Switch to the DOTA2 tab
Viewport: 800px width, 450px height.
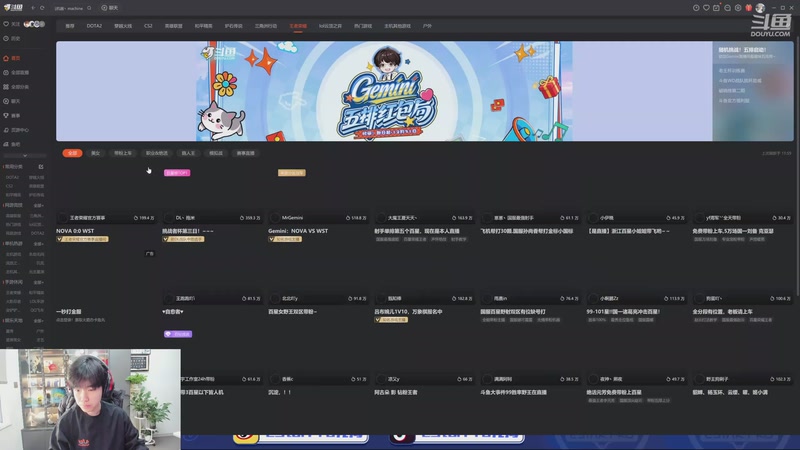coord(94,26)
